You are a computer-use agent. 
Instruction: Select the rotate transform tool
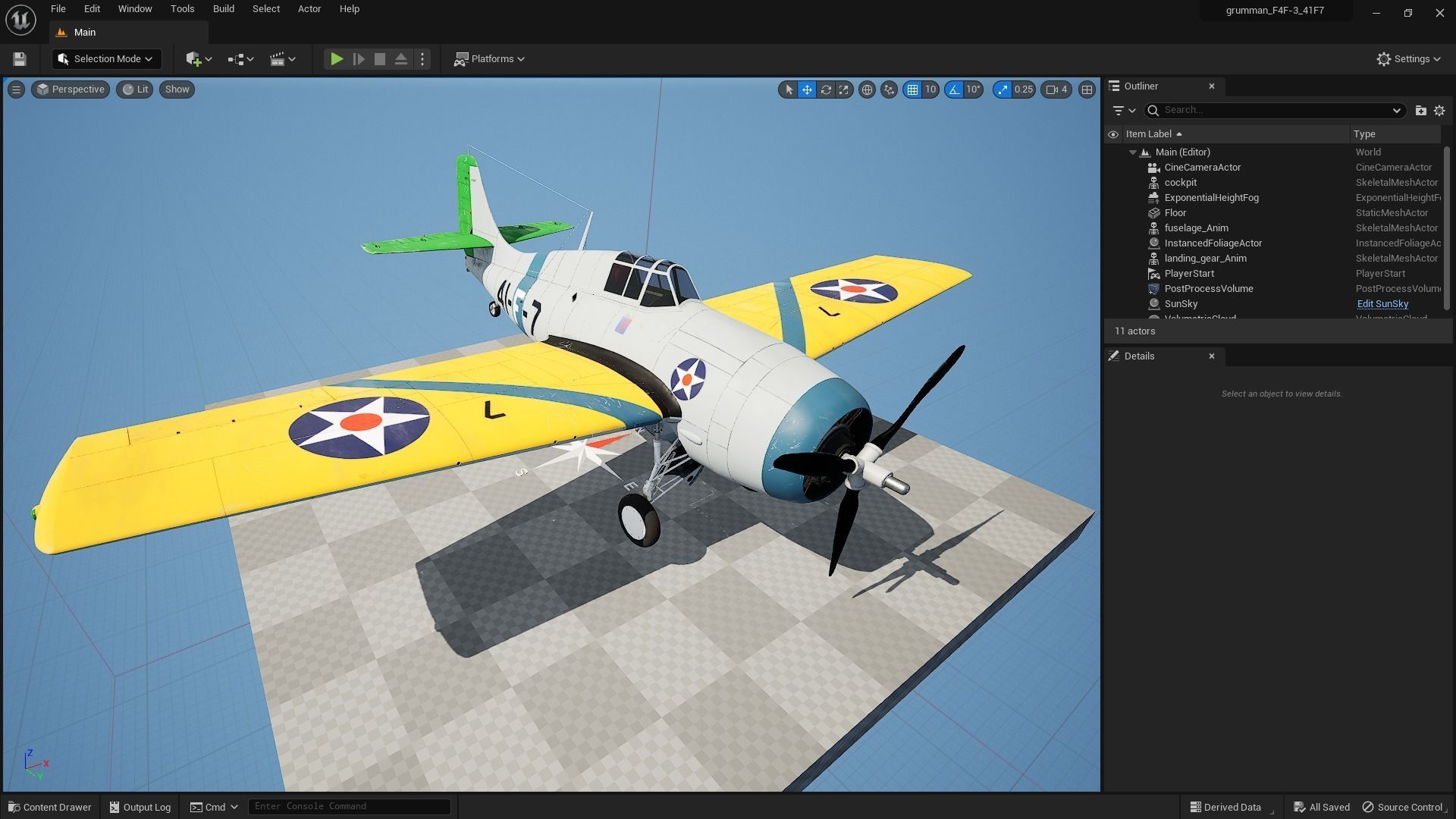826,89
